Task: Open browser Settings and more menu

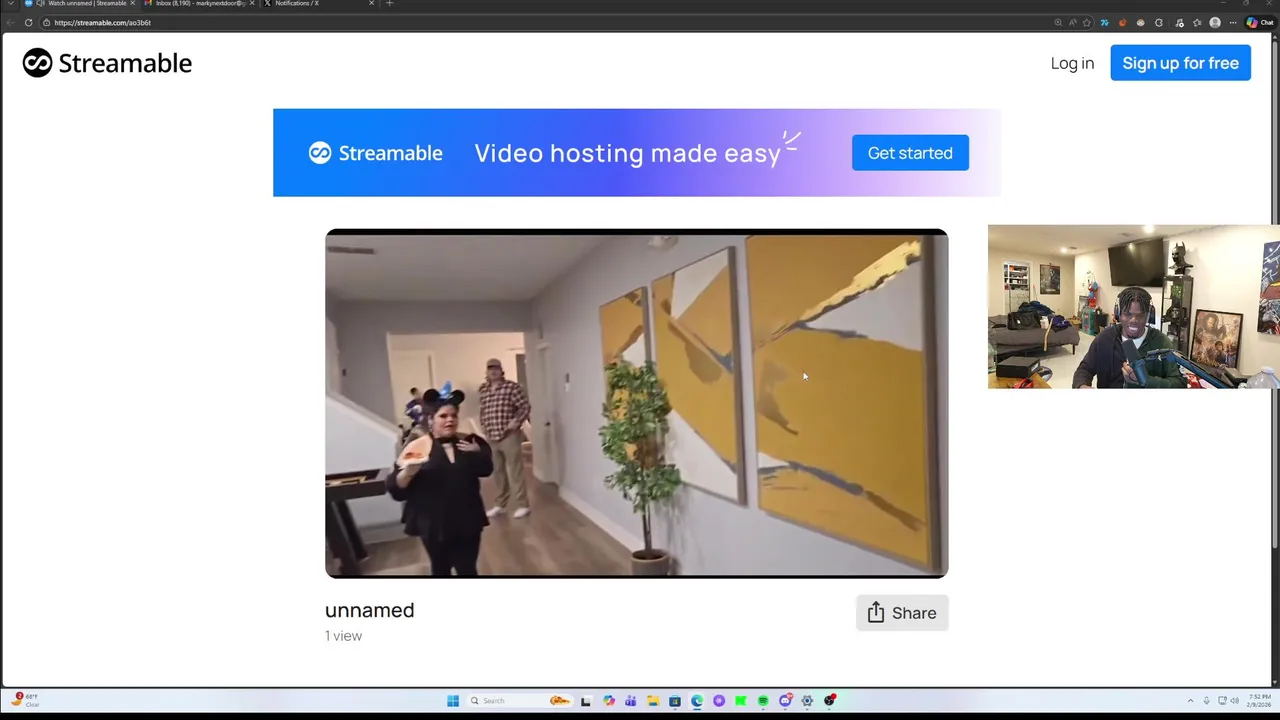Action: [1233, 22]
